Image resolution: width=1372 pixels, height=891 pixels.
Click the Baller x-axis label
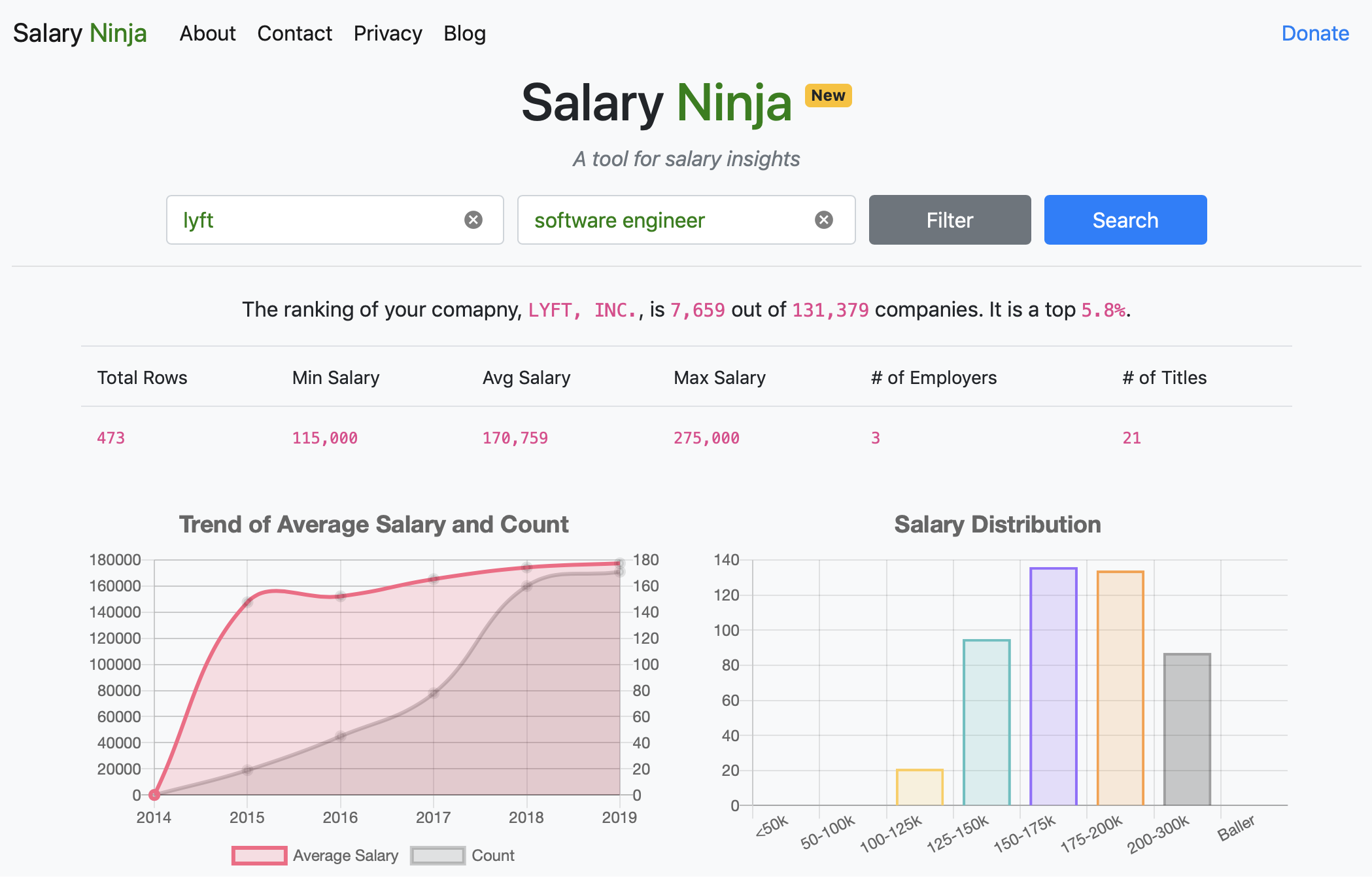point(1235,828)
